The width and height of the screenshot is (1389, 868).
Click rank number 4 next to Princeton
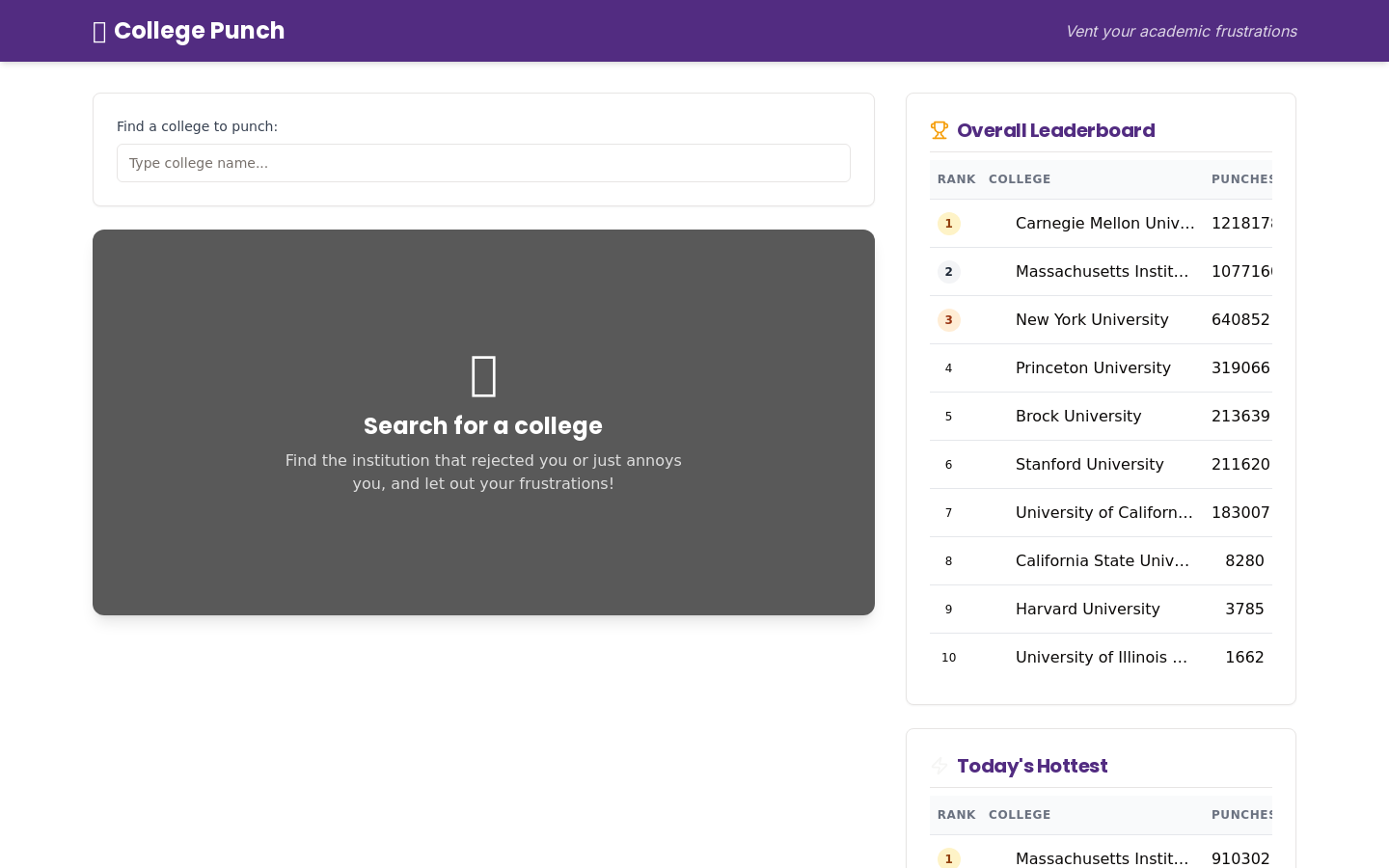[948, 368]
